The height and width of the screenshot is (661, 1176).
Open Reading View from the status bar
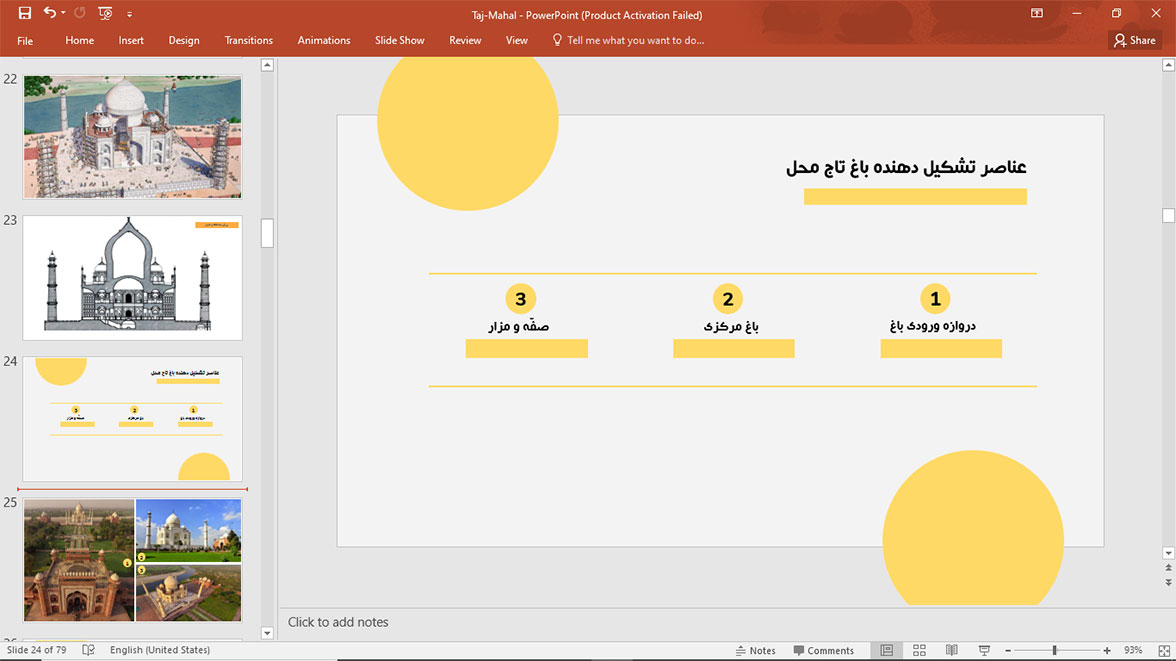coord(952,650)
